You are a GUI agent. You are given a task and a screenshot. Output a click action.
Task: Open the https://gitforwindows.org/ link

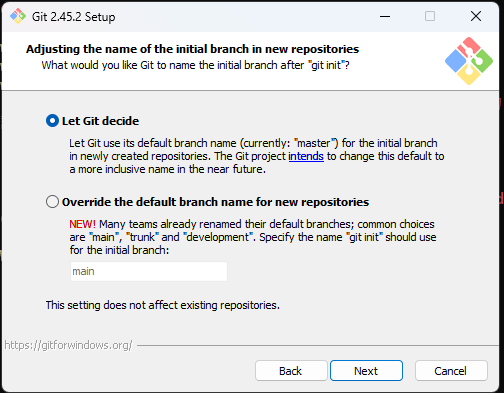point(68,345)
